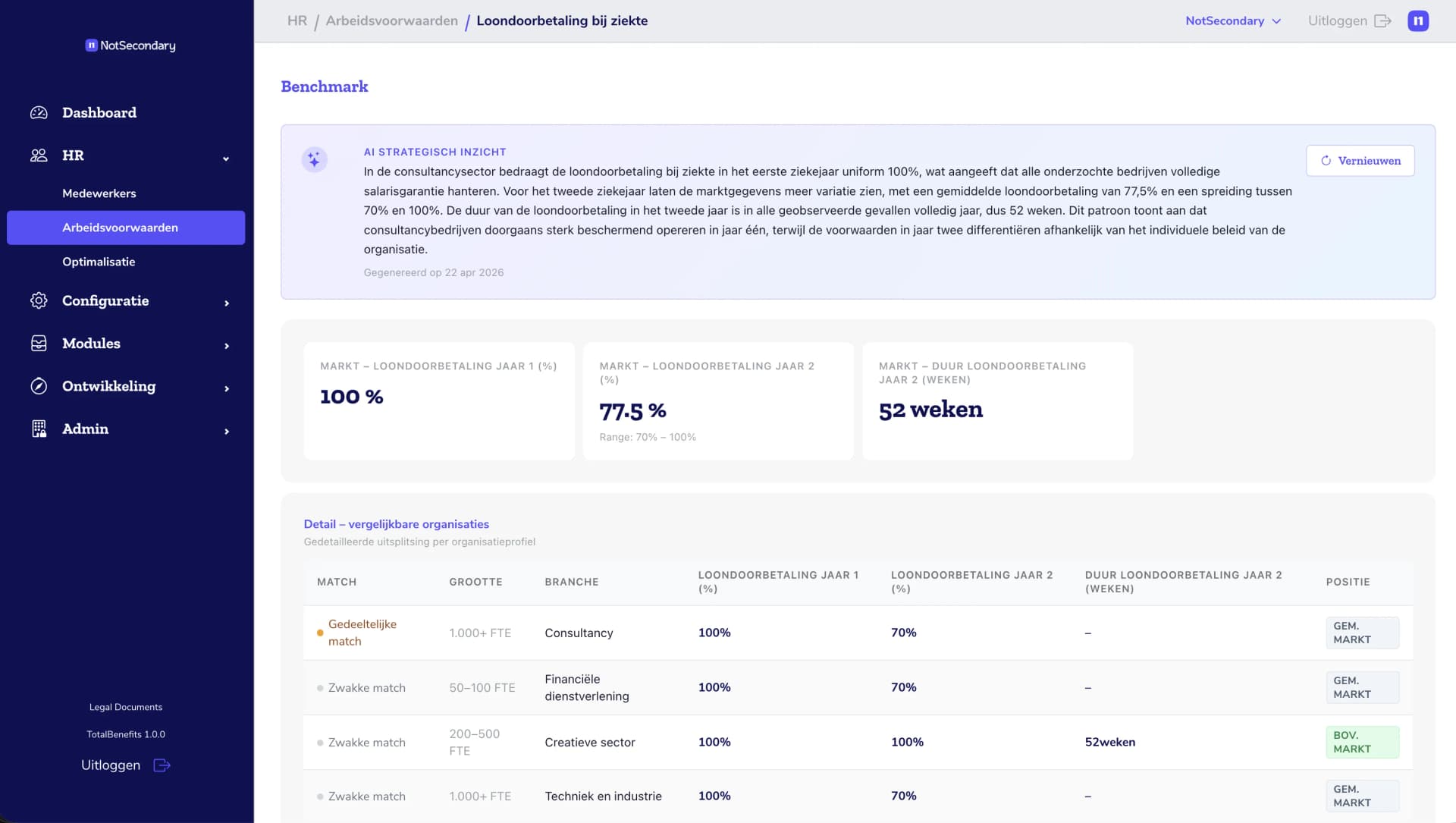The width and height of the screenshot is (1456, 823).
Task: Collapse the HR section in the sidebar
Action: (x=225, y=158)
